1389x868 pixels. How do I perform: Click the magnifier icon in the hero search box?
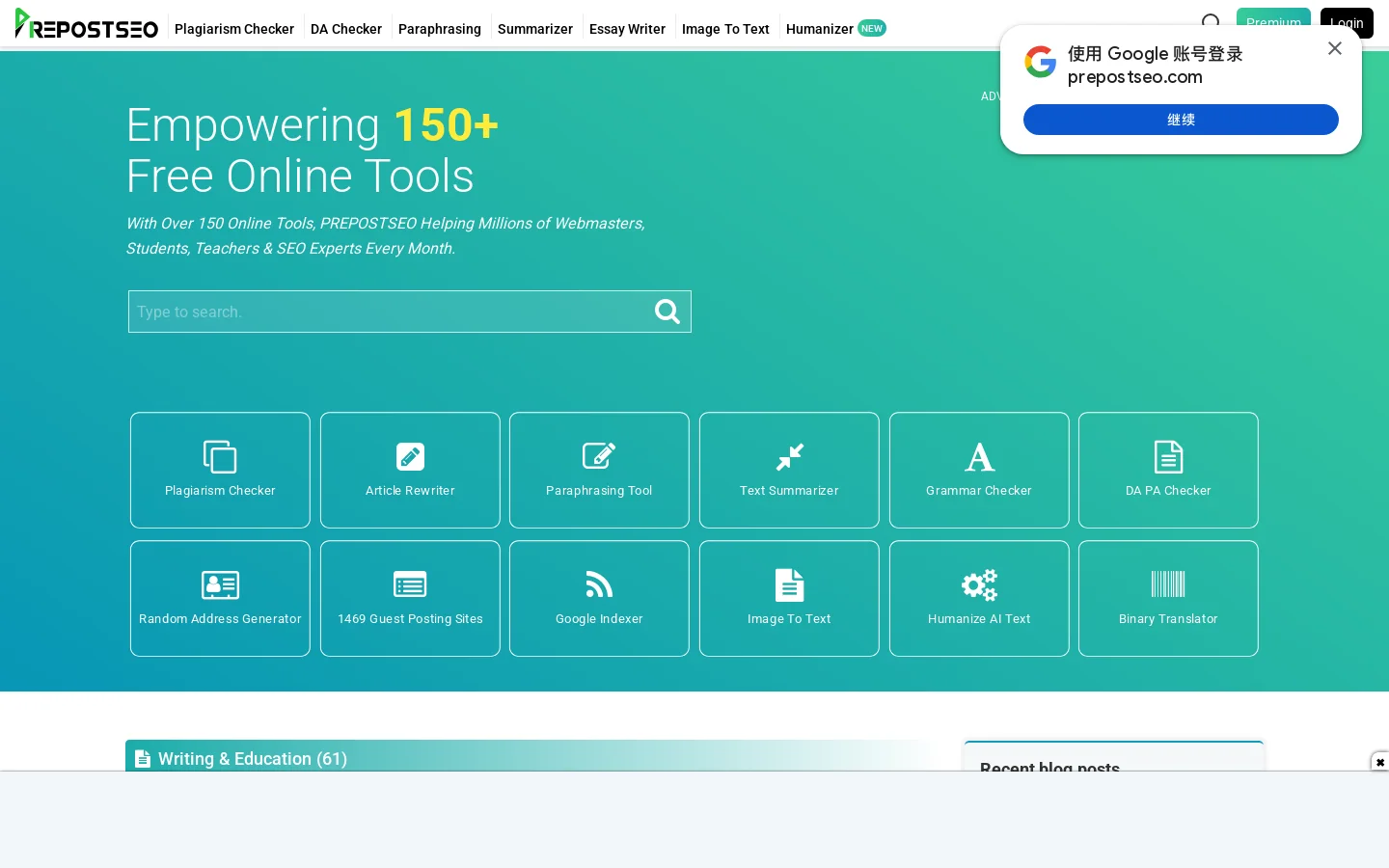pyautogui.click(x=667, y=312)
